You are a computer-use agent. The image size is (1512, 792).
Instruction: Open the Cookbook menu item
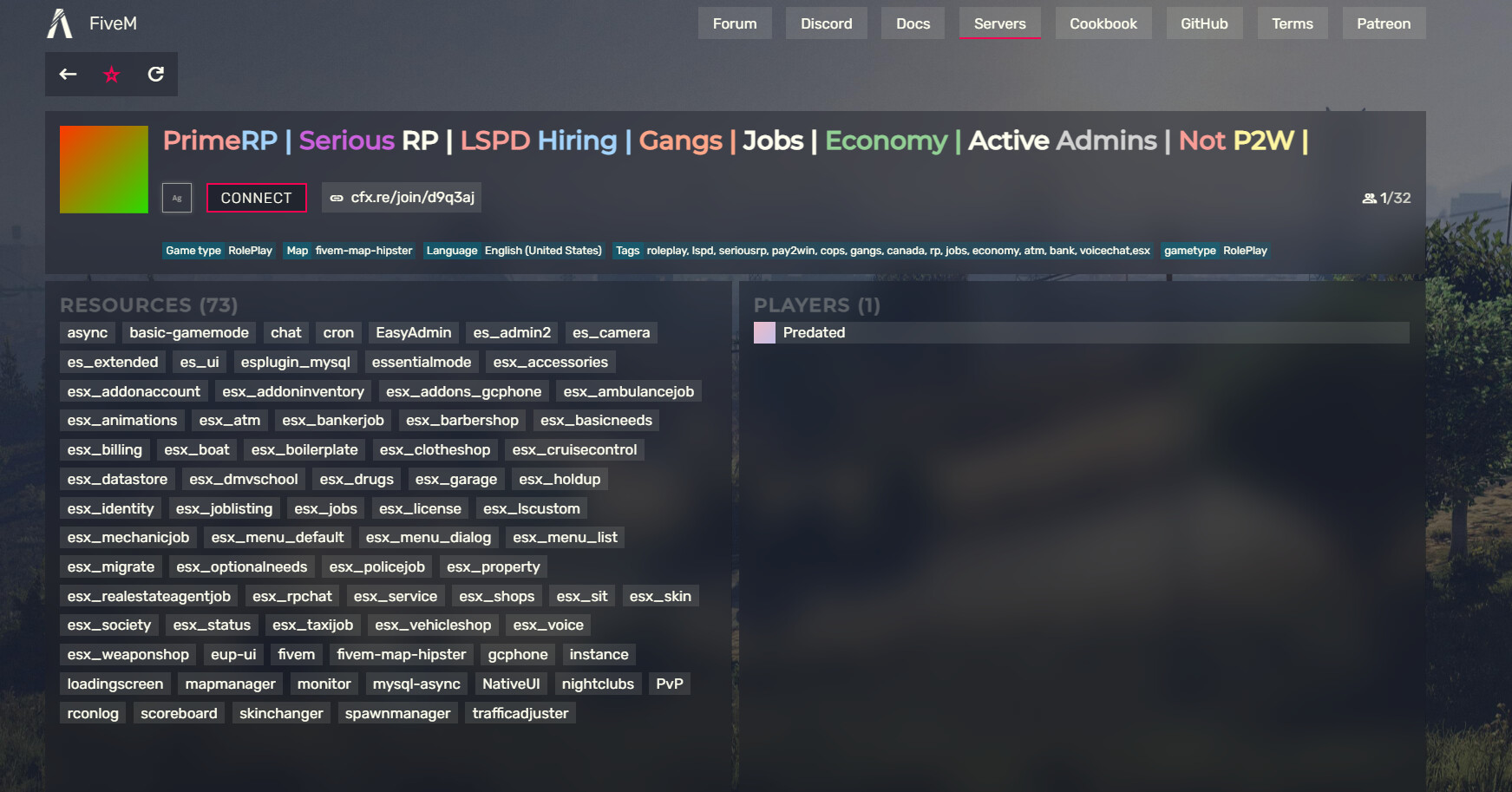1103,23
